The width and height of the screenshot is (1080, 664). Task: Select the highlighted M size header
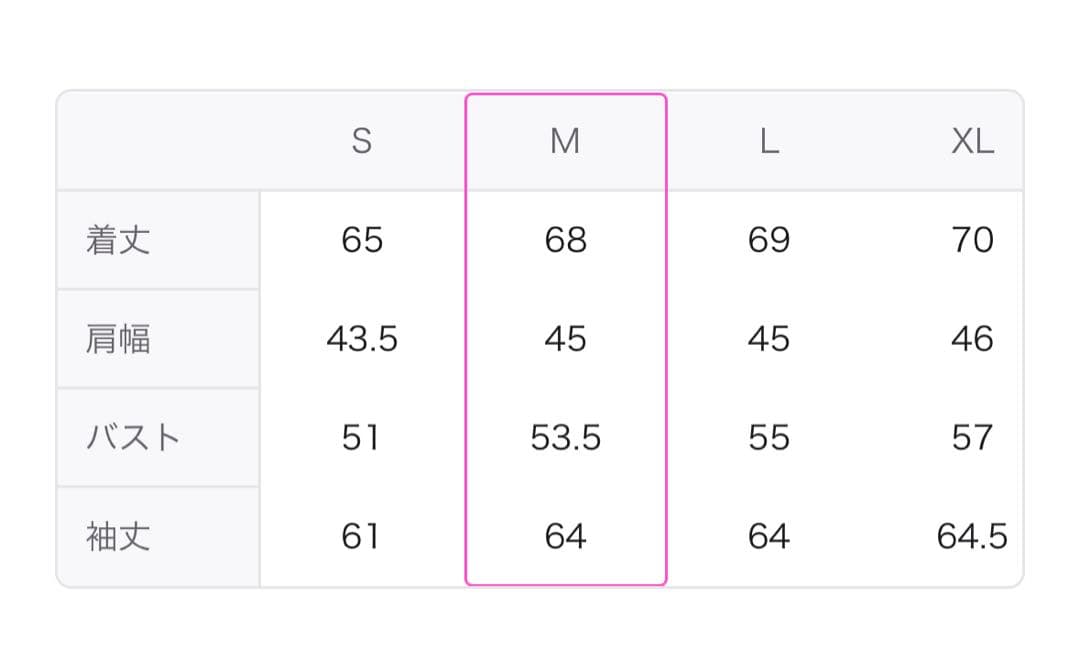pos(565,142)
